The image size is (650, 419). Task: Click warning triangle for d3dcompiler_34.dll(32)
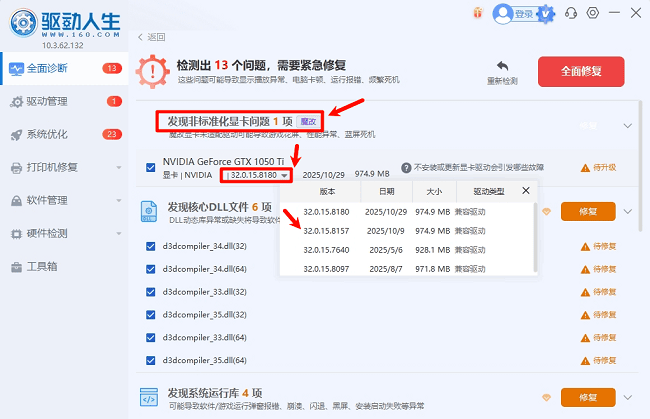click(x=585, y=247)
